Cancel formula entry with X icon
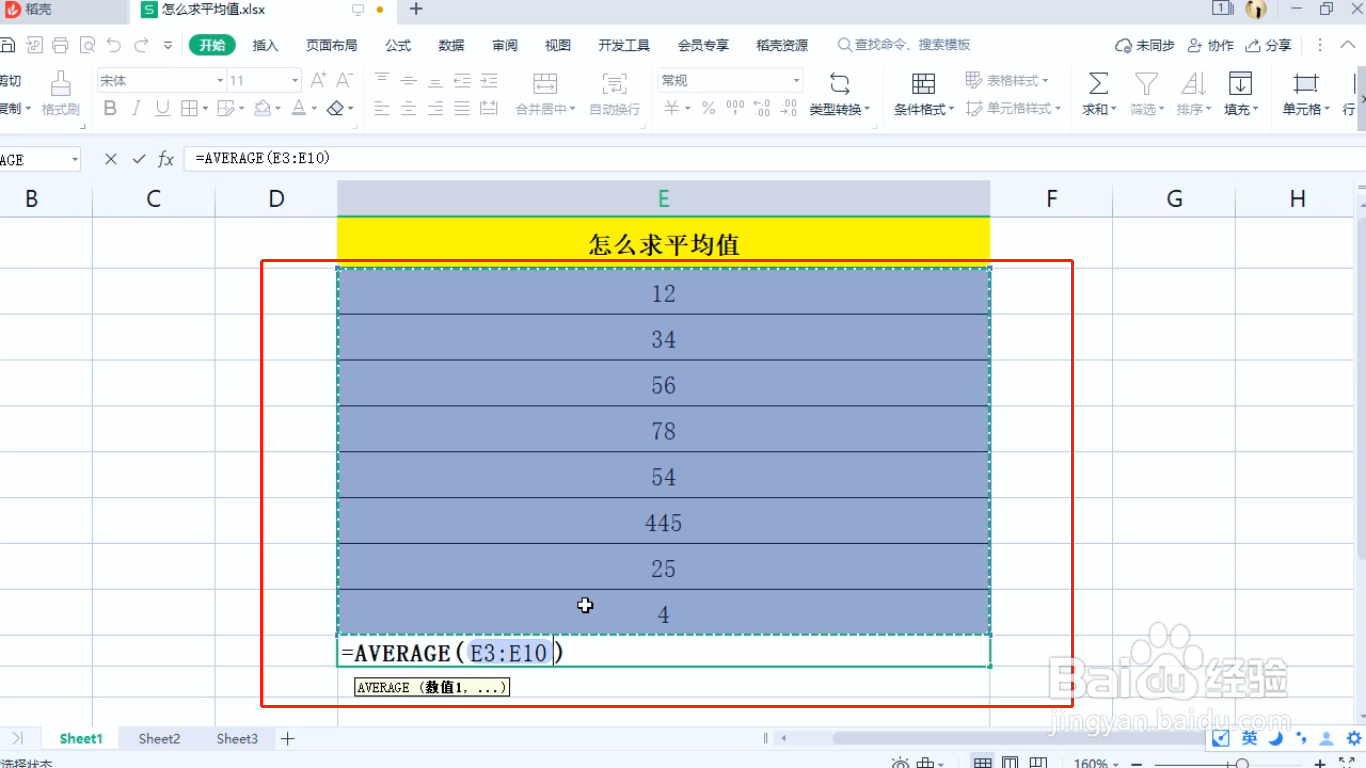The image size is (1366, 768). click(111, 159)
